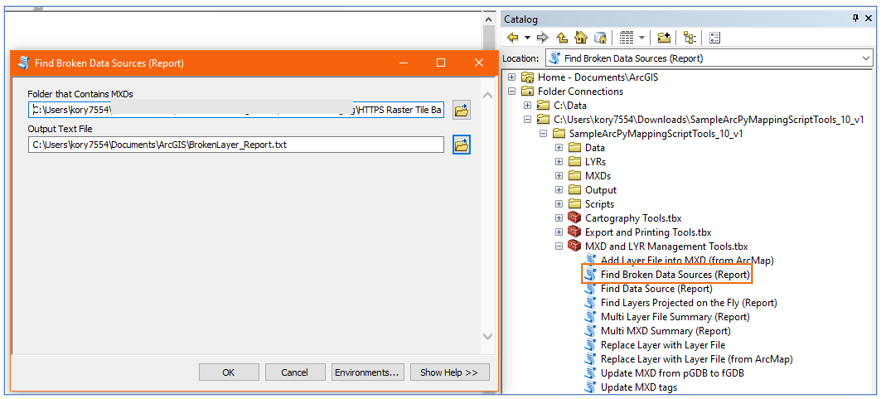Select MXD and LYR Management Tools.tbx
Image resolution: width=883 pixels, height=399 pixels.
pyautogui.click(x=666, y=246)
